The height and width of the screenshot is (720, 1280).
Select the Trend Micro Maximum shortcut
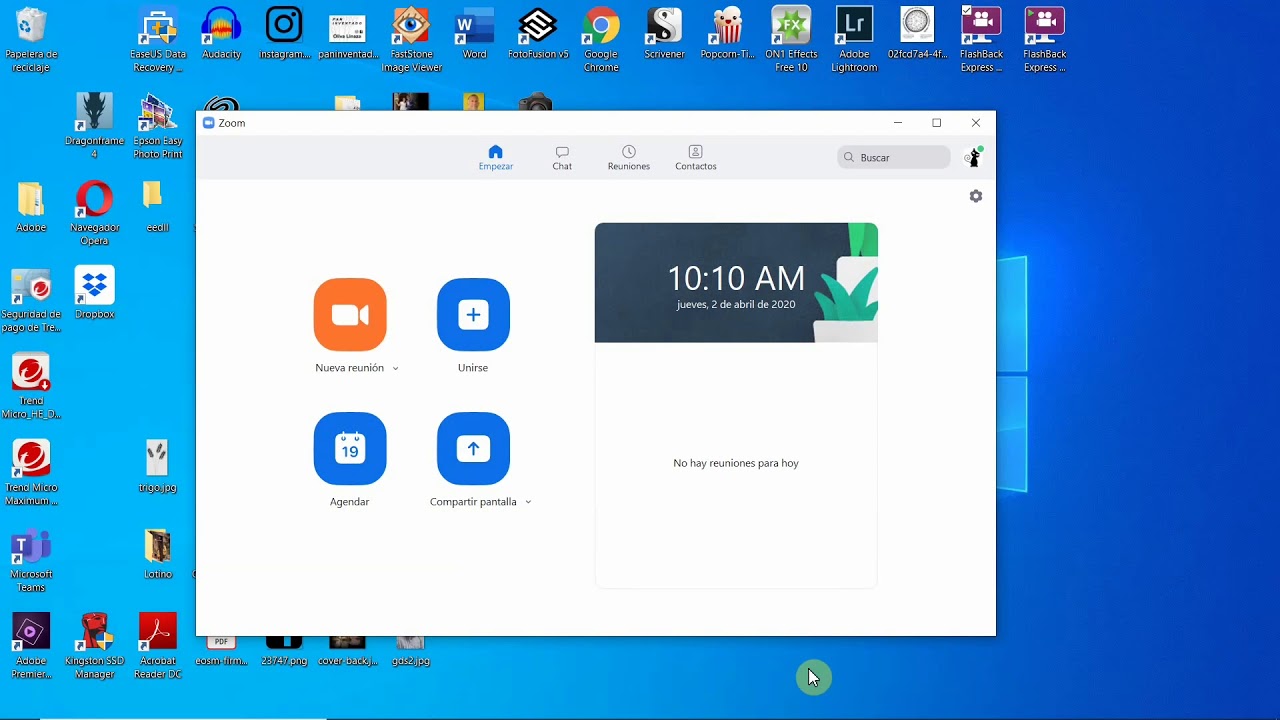[31, 474]
